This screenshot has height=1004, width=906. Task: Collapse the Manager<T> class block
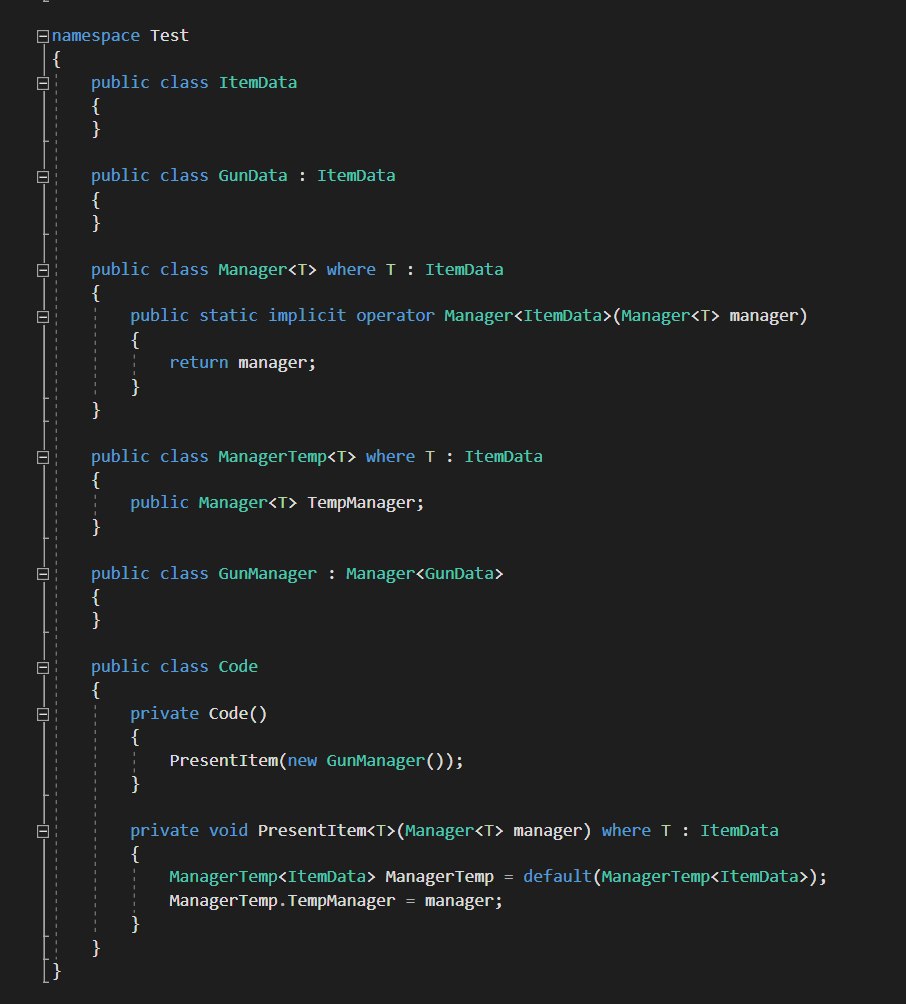[x=43, y=270]
